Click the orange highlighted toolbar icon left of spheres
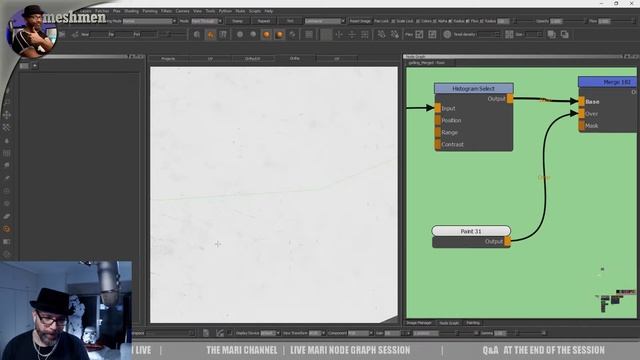Image resolution: width=640 pixels, height=360 pixels. click(x=211, y=35)
